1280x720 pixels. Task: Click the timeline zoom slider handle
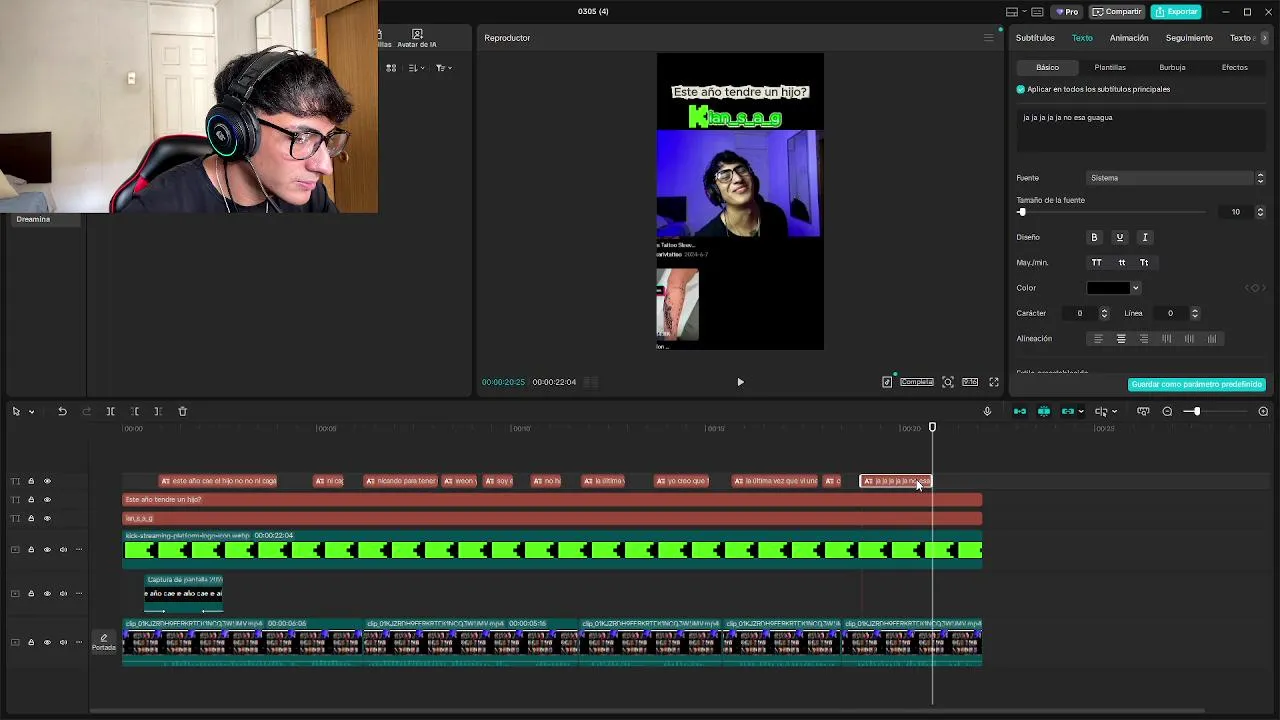coord(1195,411)
